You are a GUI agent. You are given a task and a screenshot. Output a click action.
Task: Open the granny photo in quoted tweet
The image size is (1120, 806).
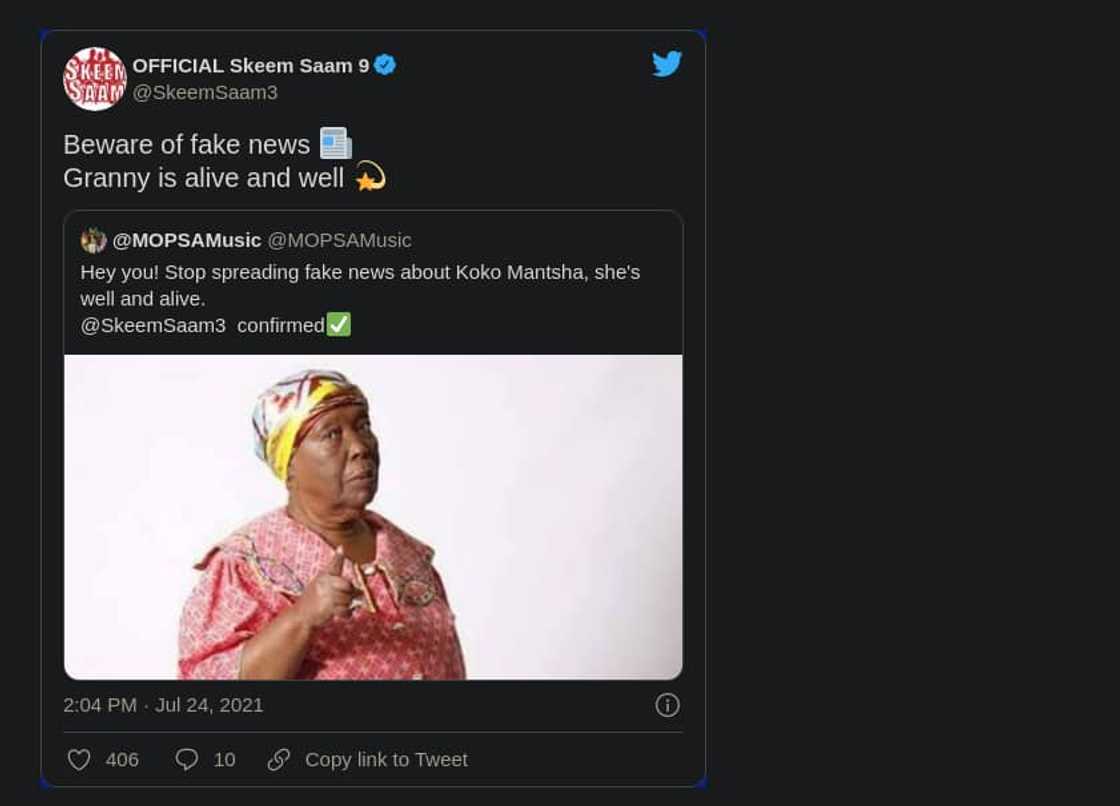tap(373, 517)
